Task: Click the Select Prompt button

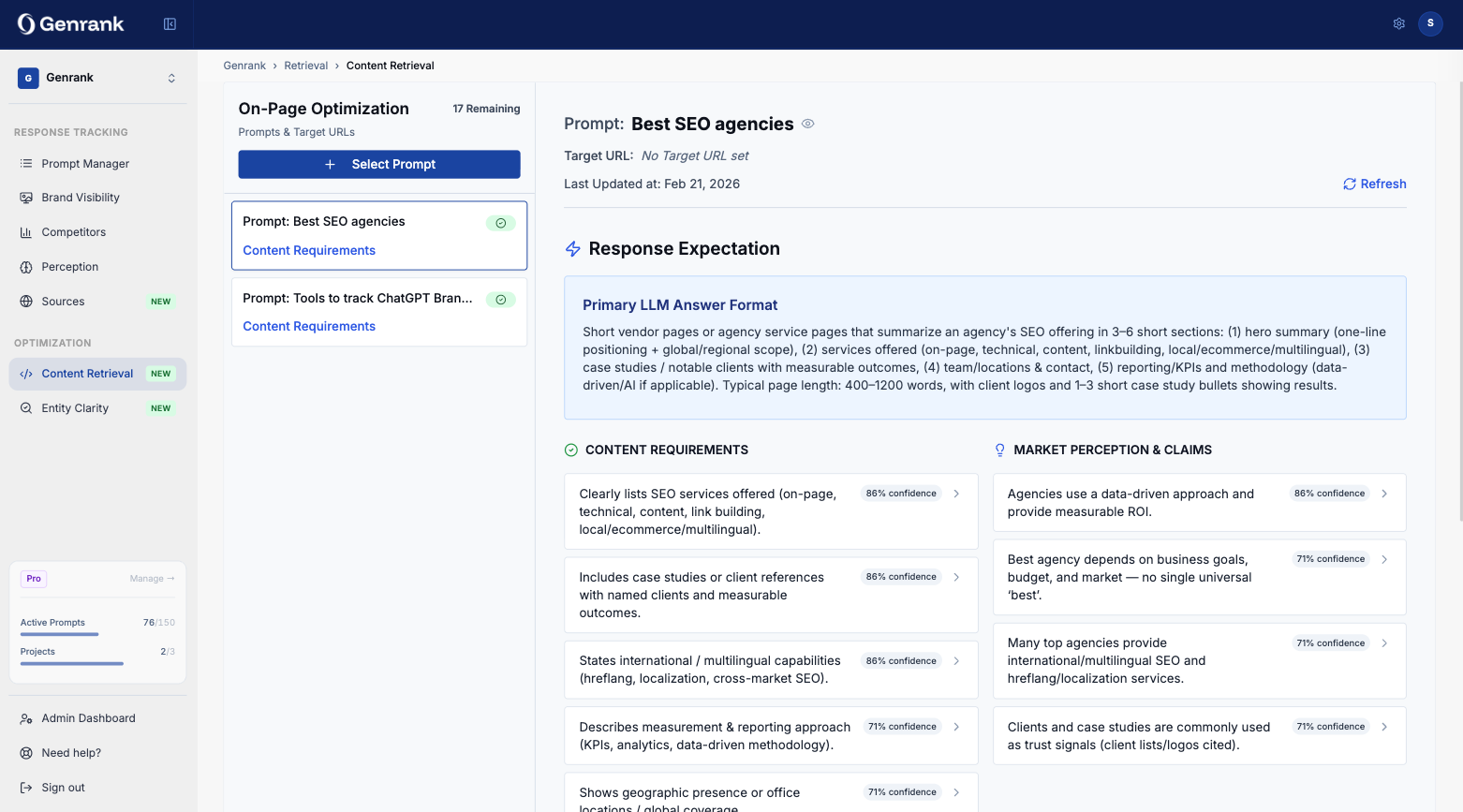Action: 378,164
